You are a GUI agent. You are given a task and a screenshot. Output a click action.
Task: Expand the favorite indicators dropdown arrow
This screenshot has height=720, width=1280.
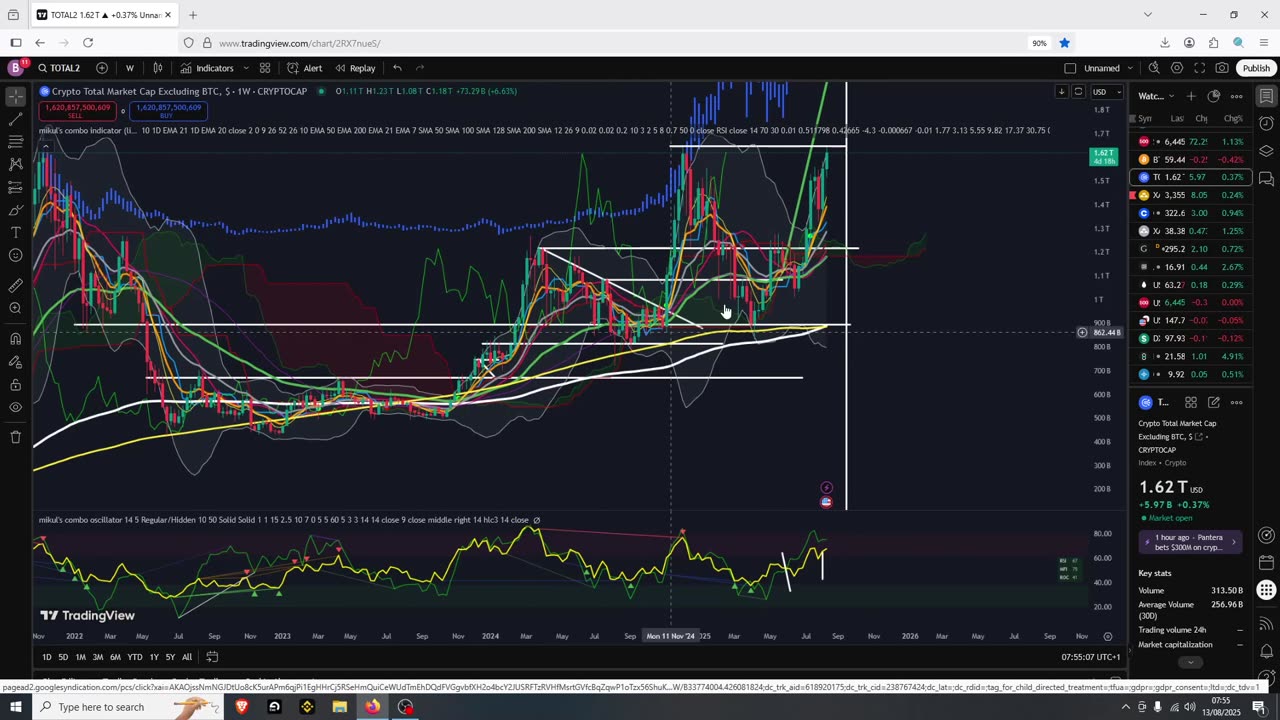click(246, 68)
